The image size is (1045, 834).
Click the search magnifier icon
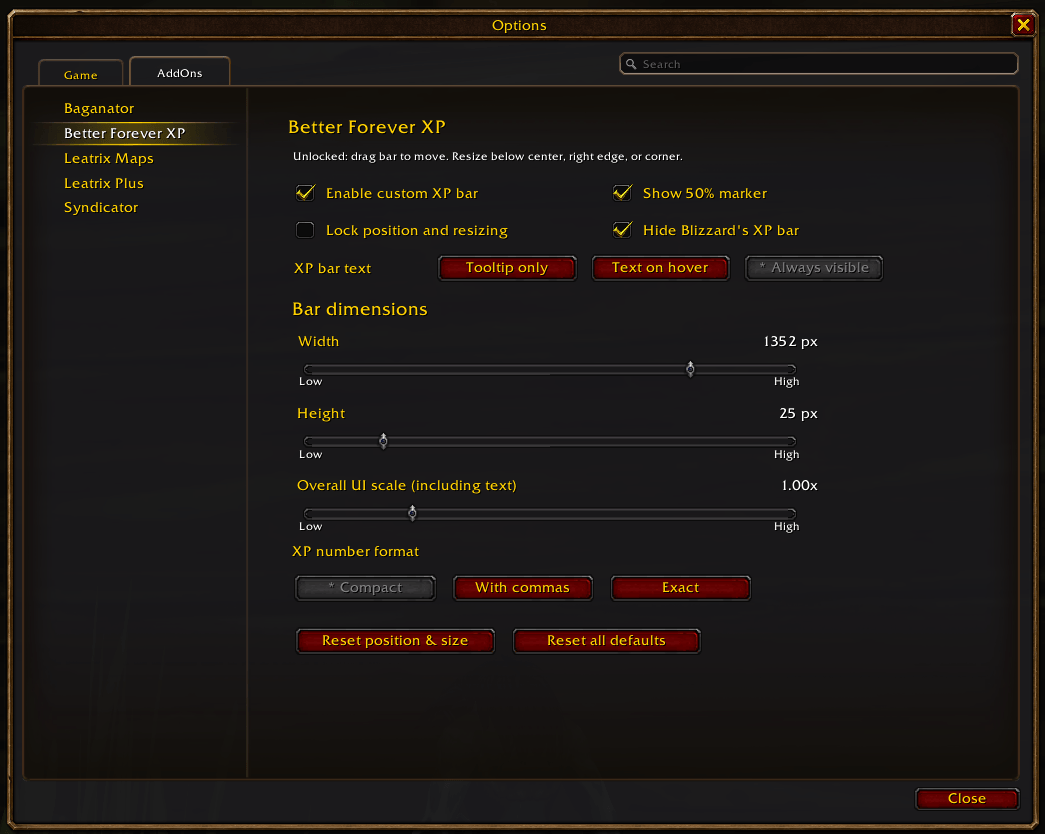[x=630, y=64]
